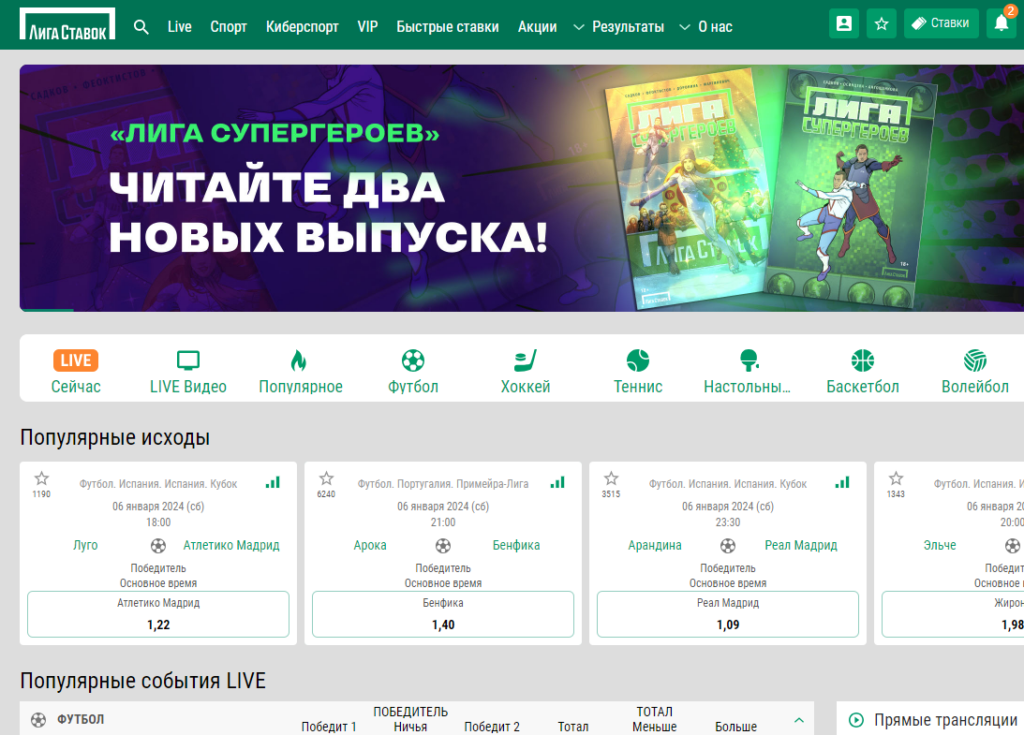Collapse the Футбол LIVE section

point(799,720)
